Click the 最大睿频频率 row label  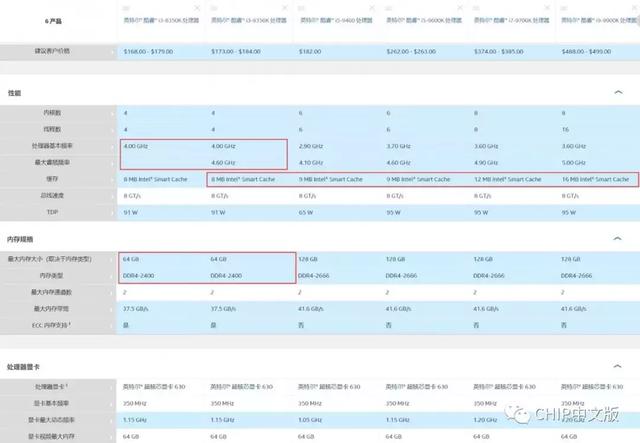coord(52,162)
